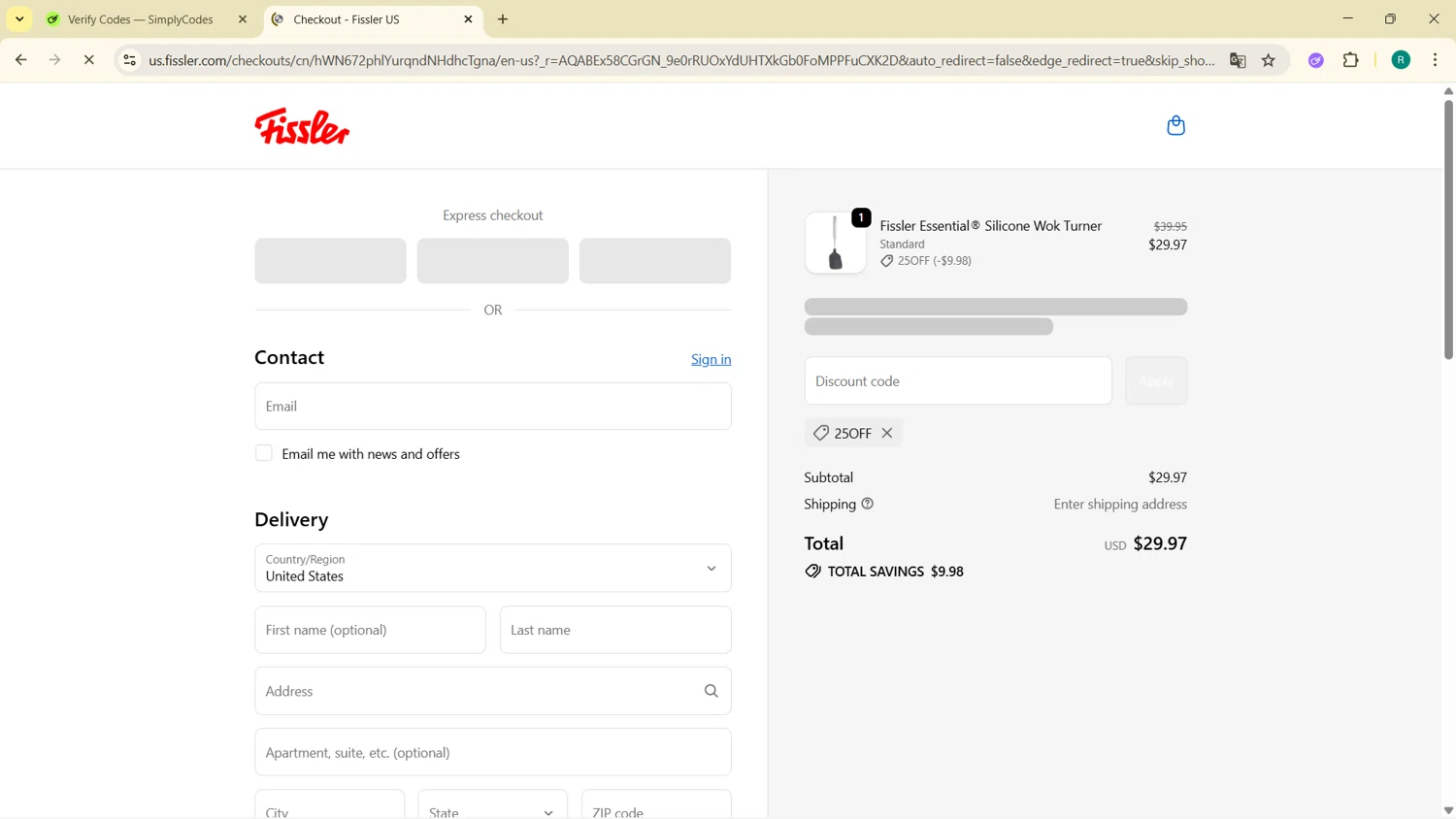Click the Wok Turner product thumbnail
1456x819 pixels.
tap(836, 243)
